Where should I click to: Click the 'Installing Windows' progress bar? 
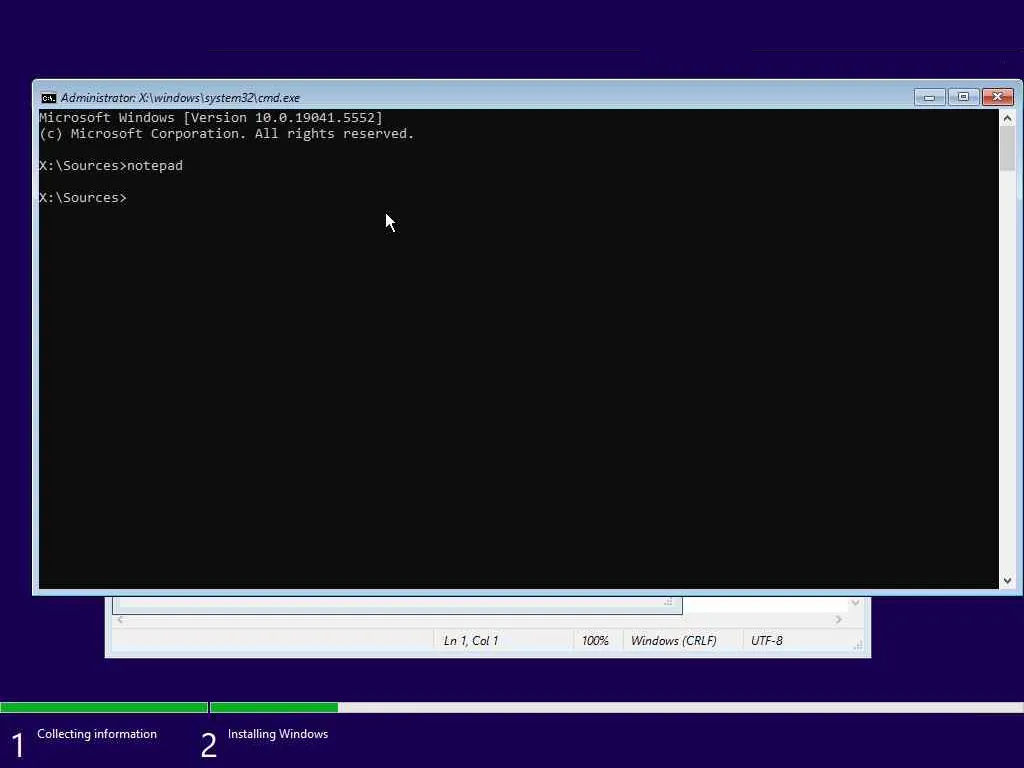click(616, 707)
